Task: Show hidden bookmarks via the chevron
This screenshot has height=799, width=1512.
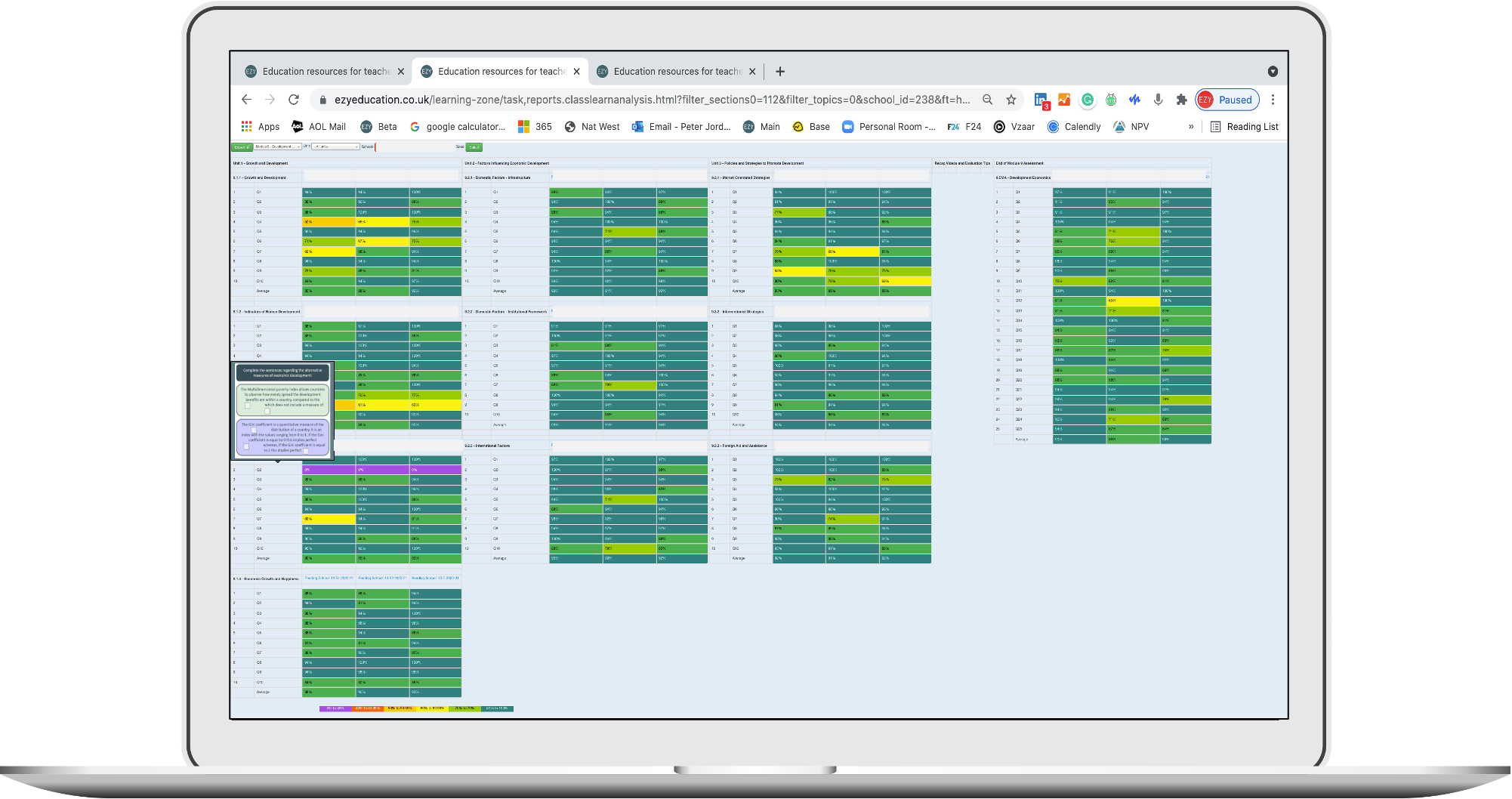Action: (x=1191, y=127)
